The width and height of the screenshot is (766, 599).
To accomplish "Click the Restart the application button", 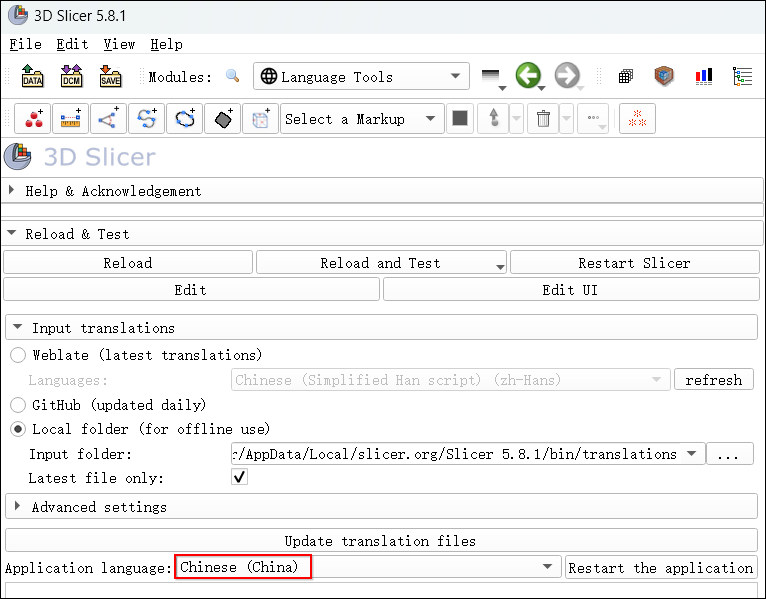I will click(x=660, y=568).
